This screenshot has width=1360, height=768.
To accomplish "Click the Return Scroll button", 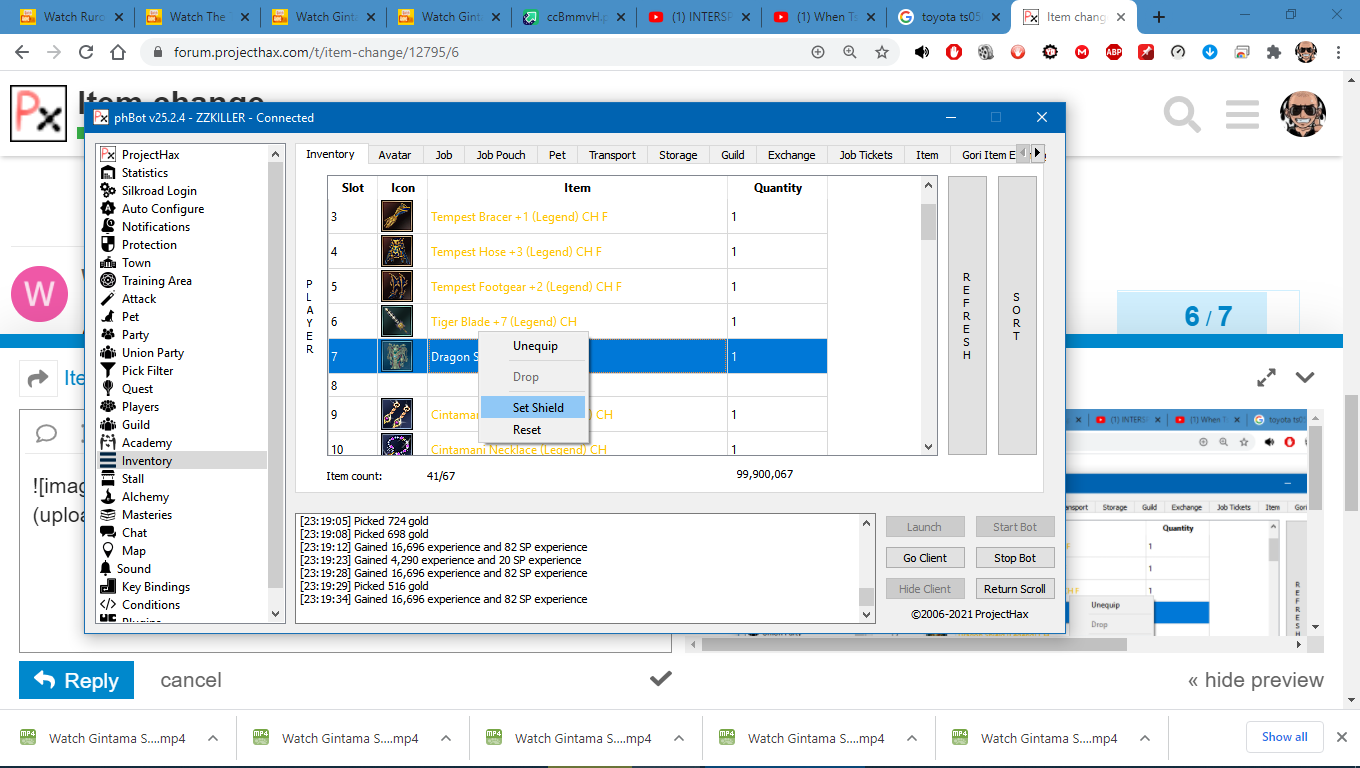I will pos(1014,589).
